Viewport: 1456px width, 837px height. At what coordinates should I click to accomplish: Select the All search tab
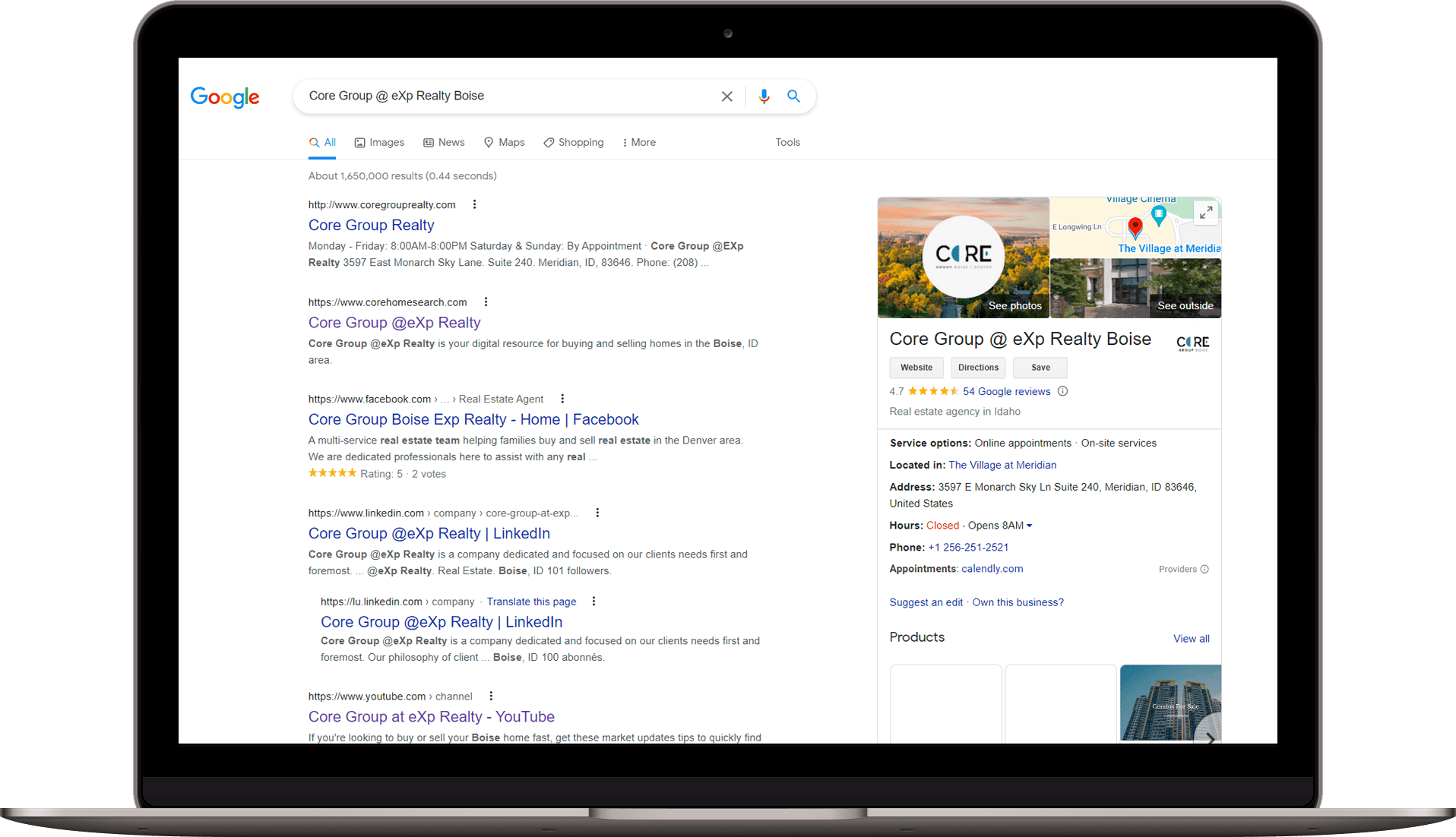click(x=322, y=142)
